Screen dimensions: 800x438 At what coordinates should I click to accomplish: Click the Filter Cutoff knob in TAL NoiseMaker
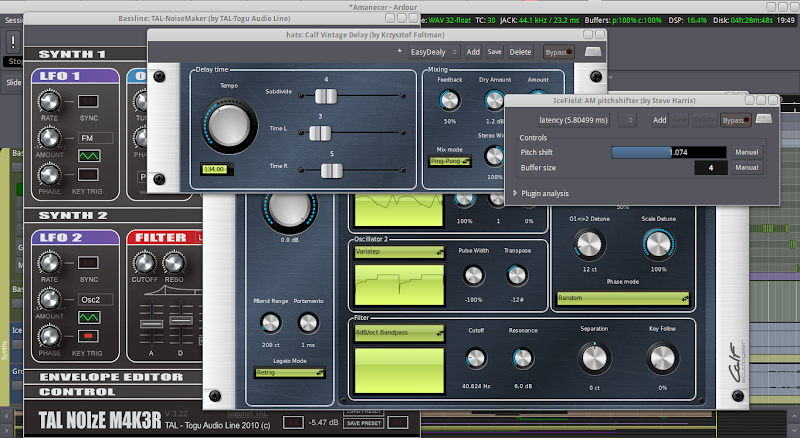(x=144, y=263)
